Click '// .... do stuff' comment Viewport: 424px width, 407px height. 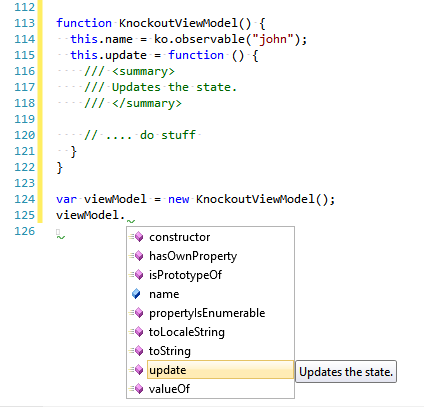click(x=140, y=135)
